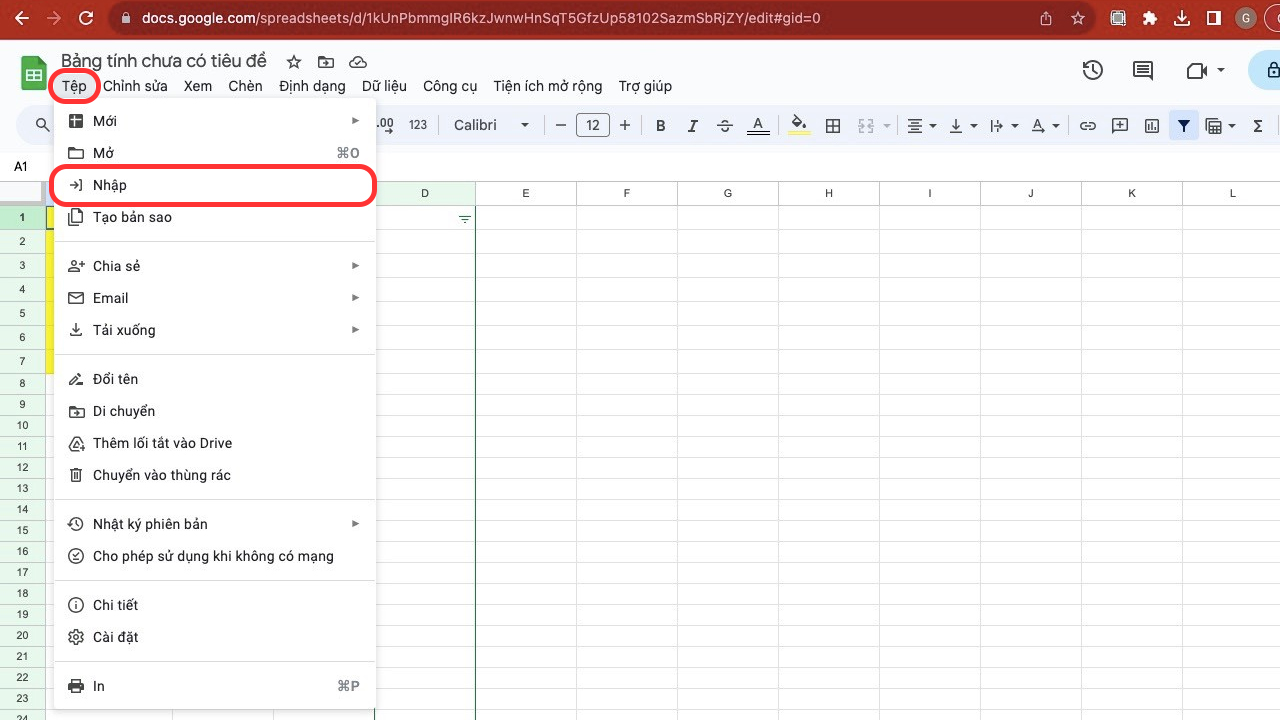
Task: Choose Đổi tên to rename
Action: coord(215,379)
